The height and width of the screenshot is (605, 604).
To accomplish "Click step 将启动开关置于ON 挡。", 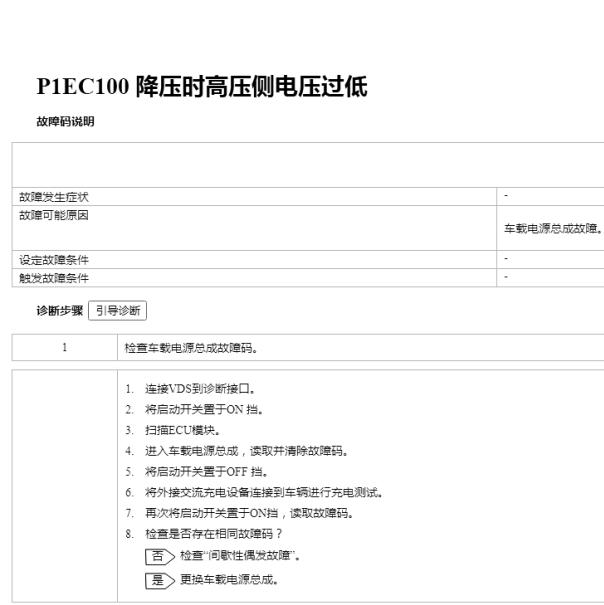I will [204, 409].
